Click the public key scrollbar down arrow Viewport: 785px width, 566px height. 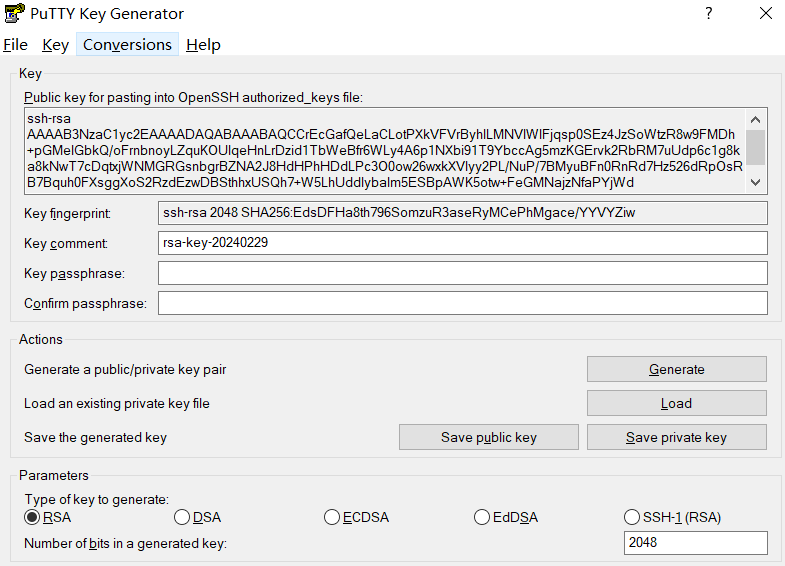pyautogui.click(x=755, y=182)
